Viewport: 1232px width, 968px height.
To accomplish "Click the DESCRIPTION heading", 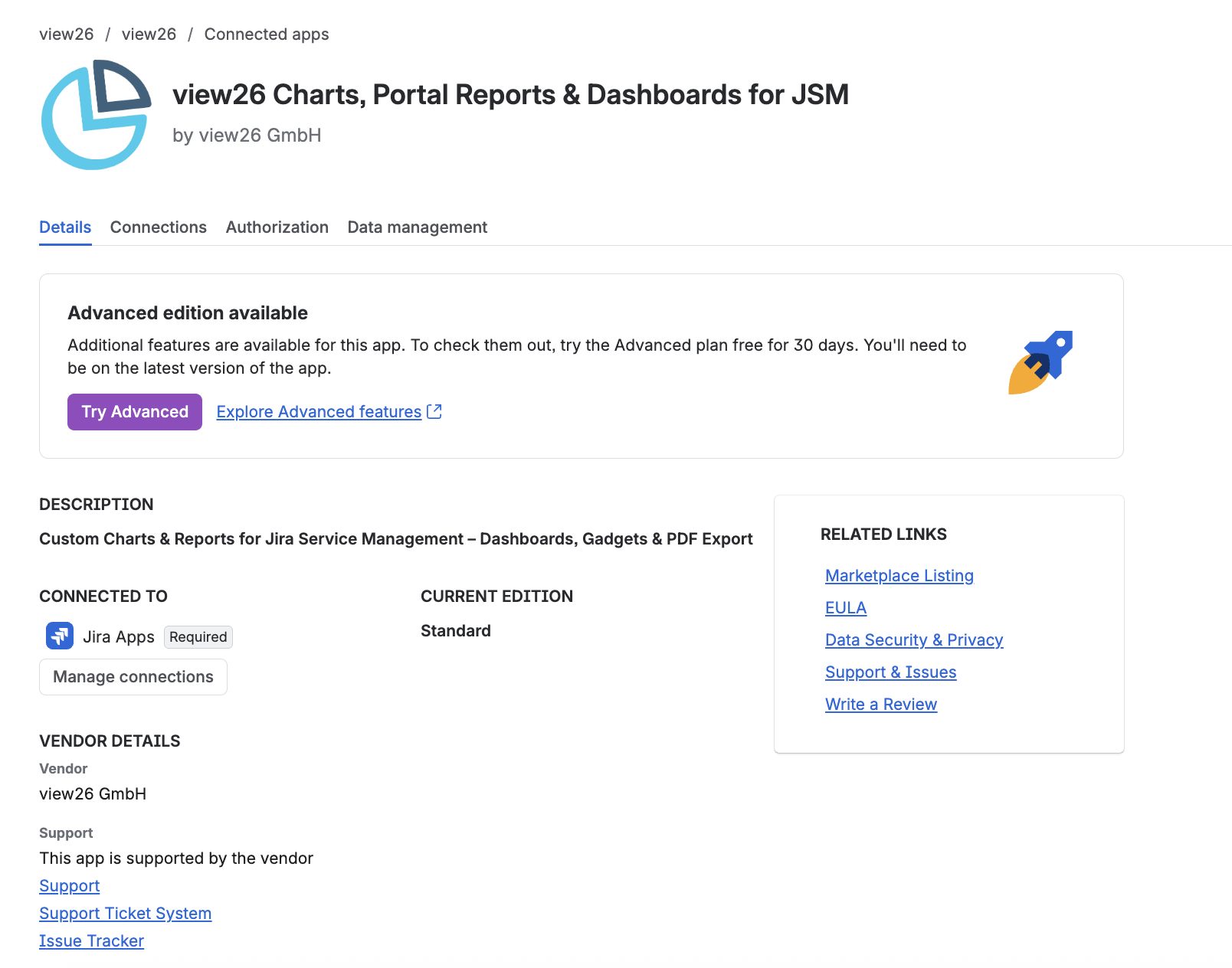I will [97, 505].
